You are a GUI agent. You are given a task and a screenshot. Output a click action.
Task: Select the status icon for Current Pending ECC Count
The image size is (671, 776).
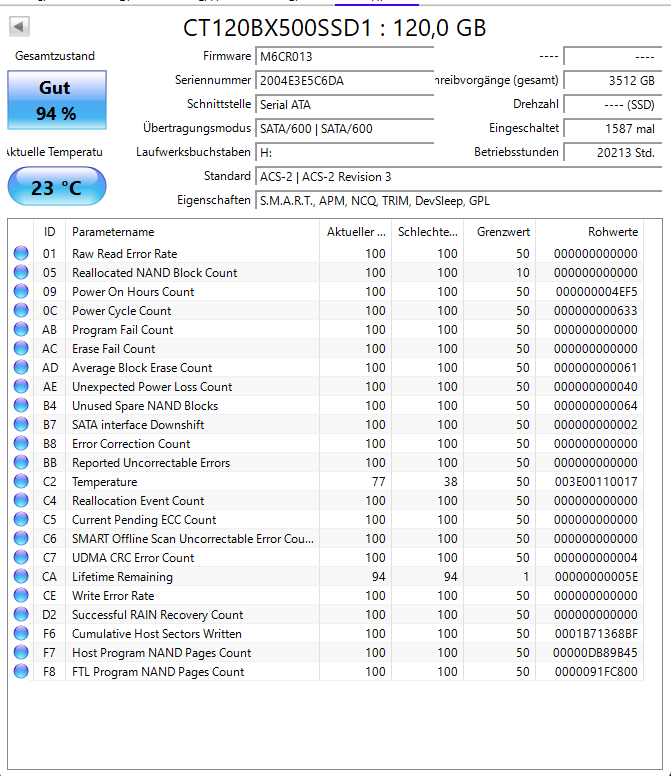pos(21,520)
